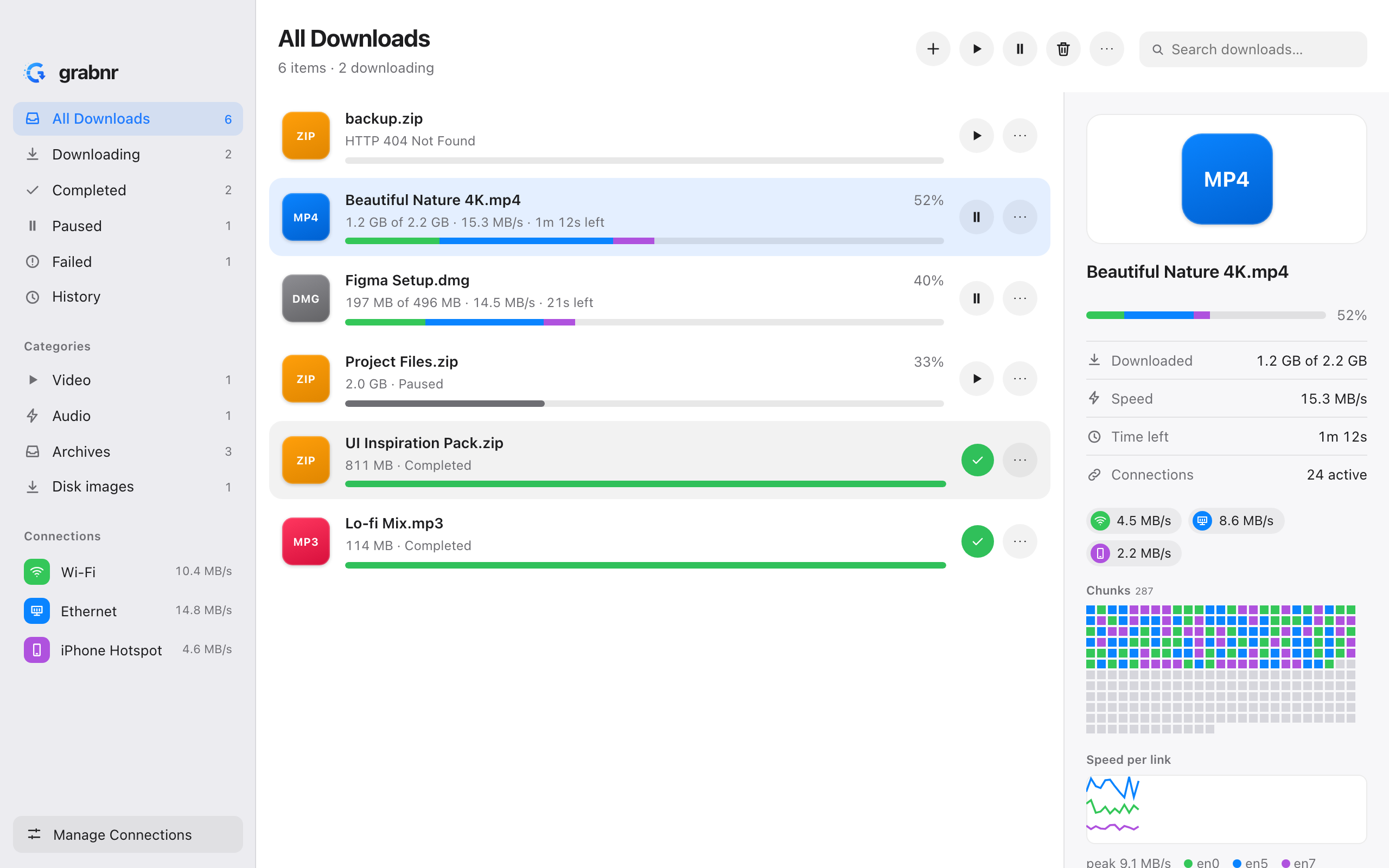Pause all downloads from the toolbar pause icon
This screenshot has height=868, width=1389.
(1020, 49)
